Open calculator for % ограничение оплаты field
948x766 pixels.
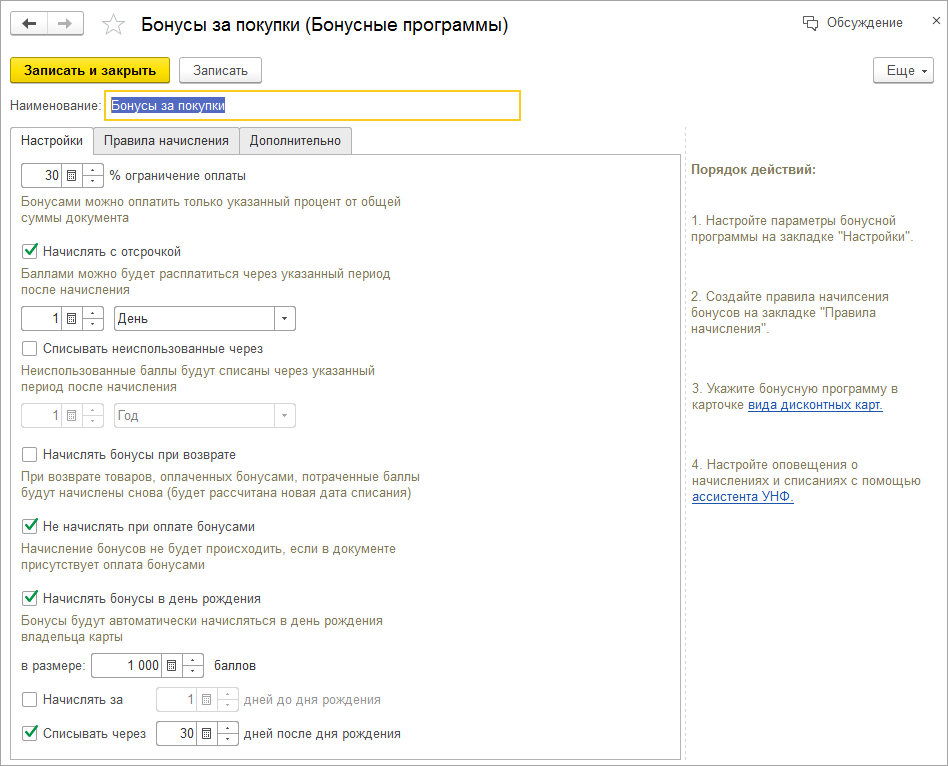(71, 176)
